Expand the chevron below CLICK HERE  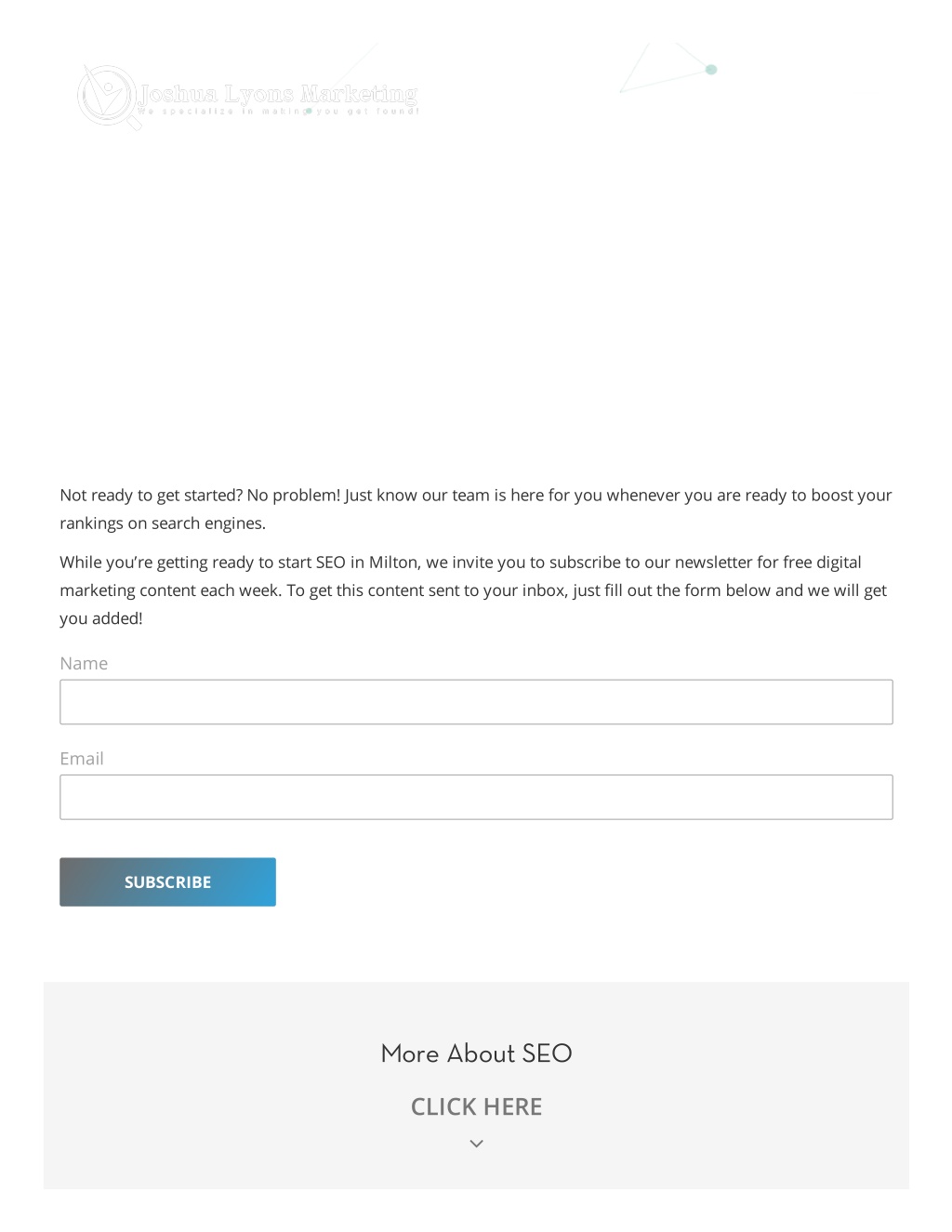(476, 1144)
